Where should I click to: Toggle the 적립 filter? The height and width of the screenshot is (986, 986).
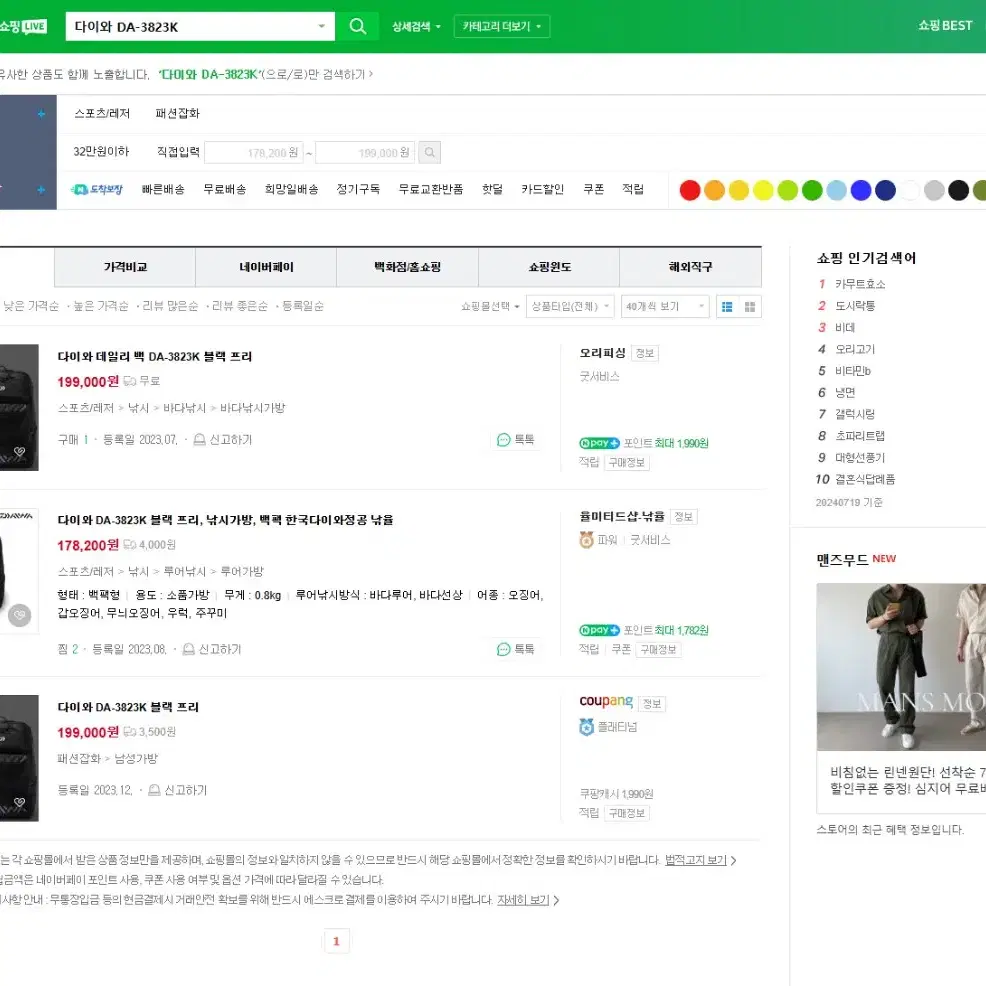pos(633,189)
